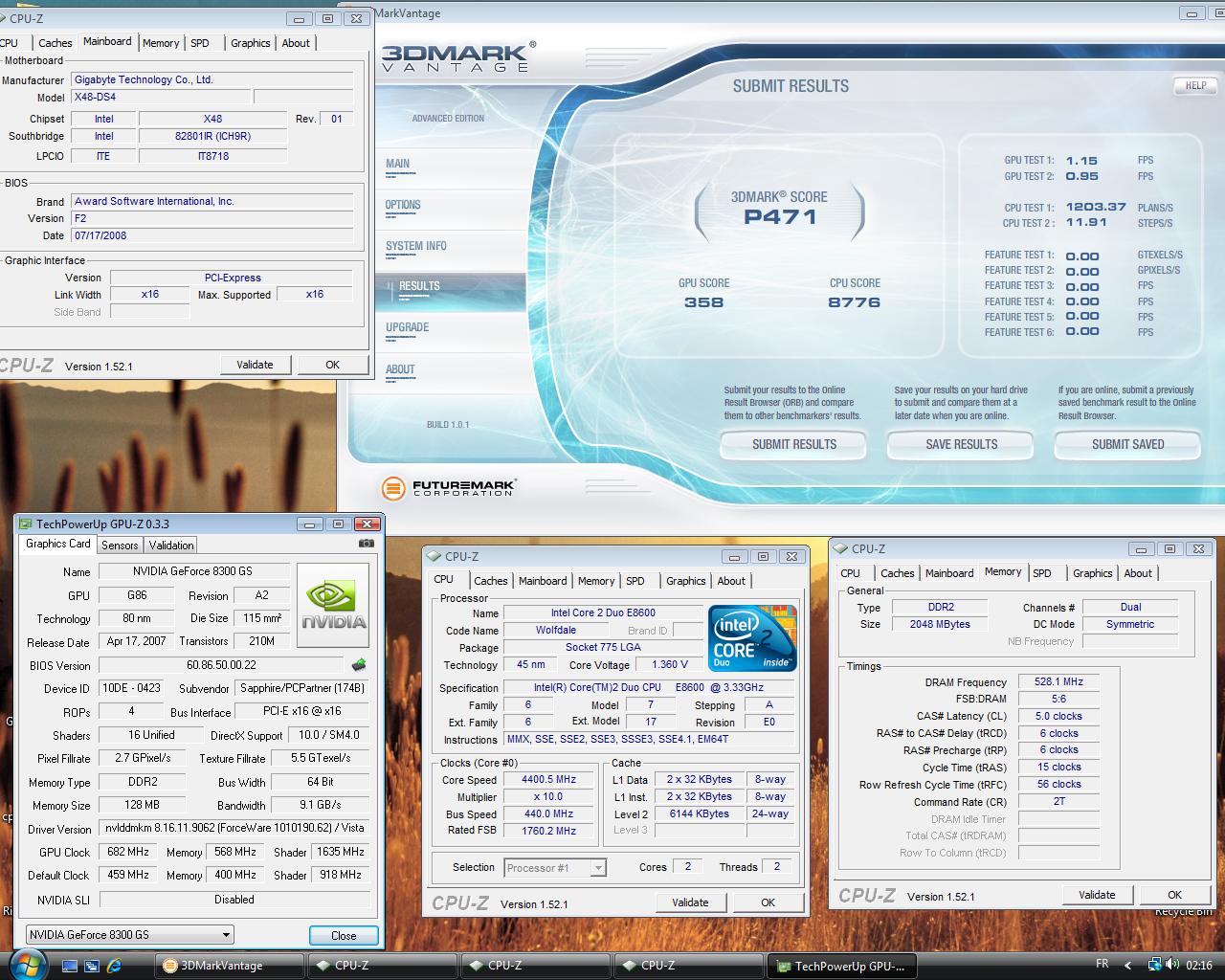1225x980 pixels.
Task: Open Mainboard tab in processor CPU-Z window
Action: pos(543,581)
